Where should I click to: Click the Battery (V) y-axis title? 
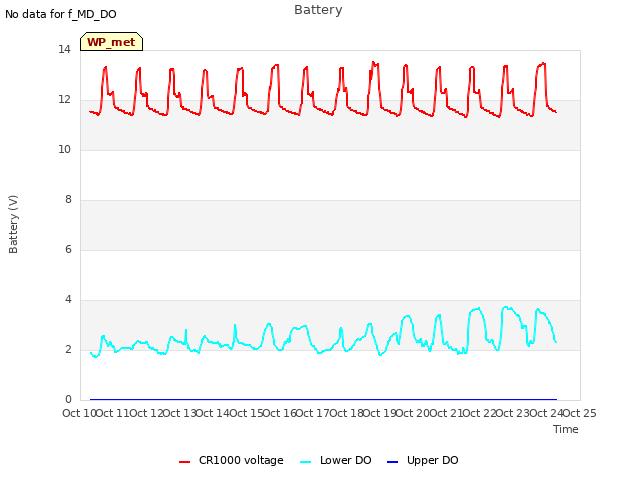click(13, 224)
